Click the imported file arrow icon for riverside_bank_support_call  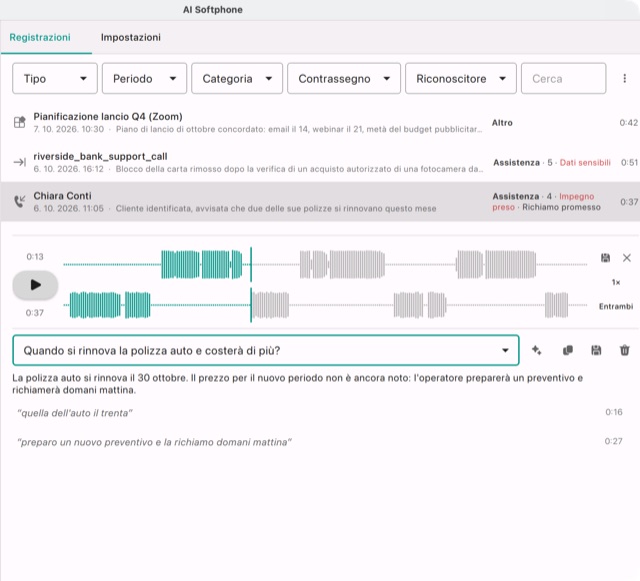point(19,162)
